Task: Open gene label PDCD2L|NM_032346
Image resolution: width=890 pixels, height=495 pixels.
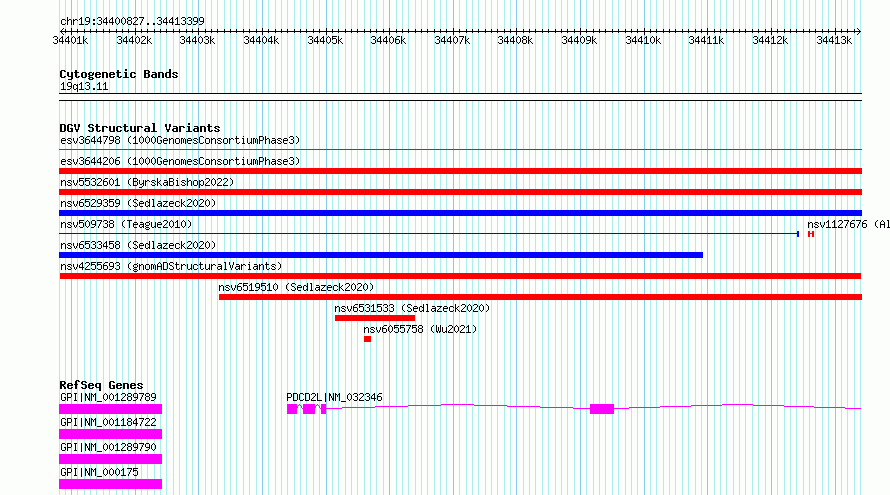Action: pyautogui.click(x=334, y=397)
